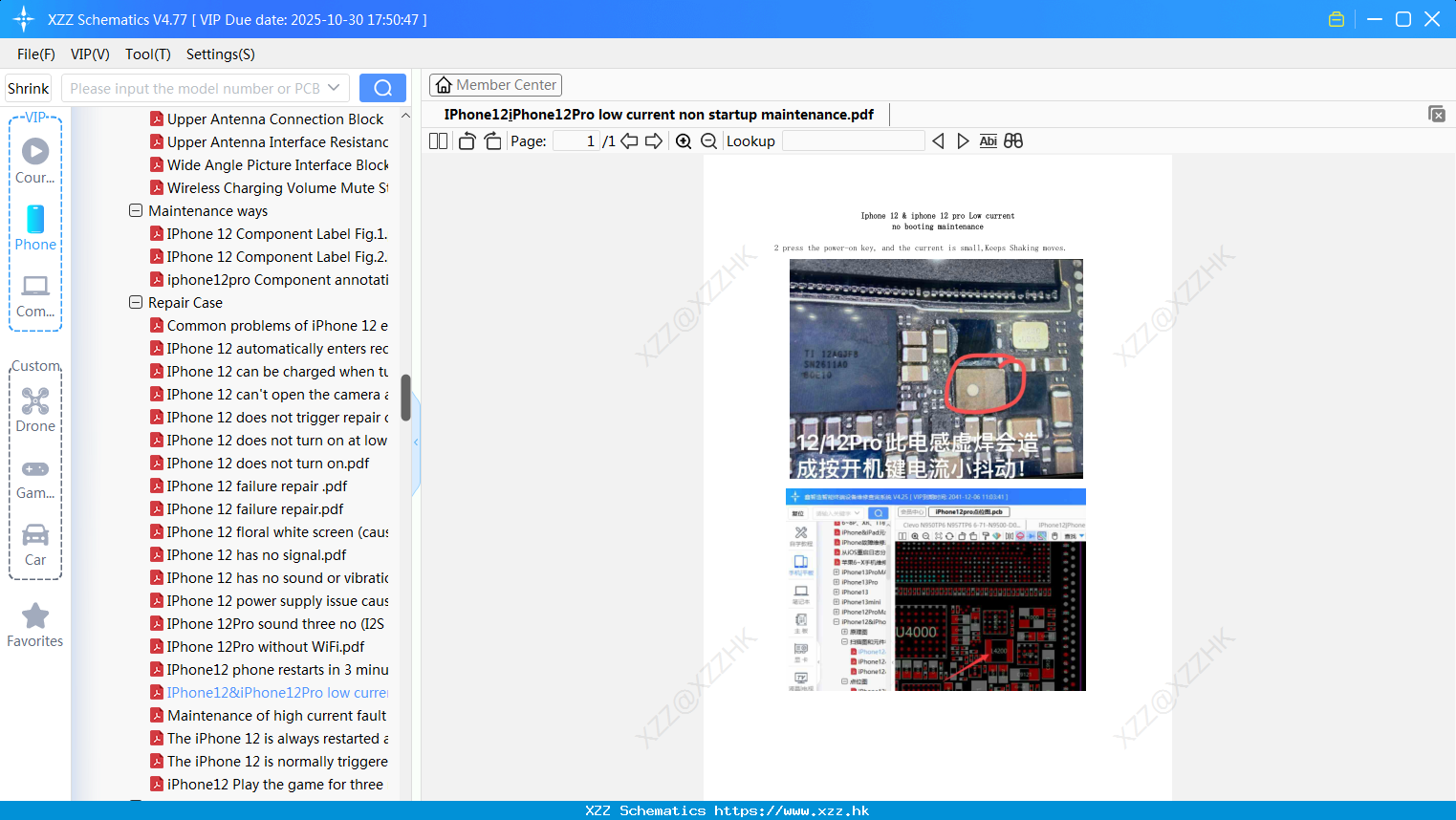Screen dimensions: 1456x820
Task: Find next lookup match triangle
Action: coord(963,140)
